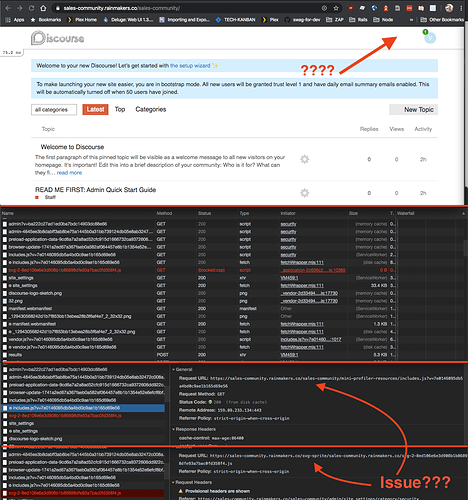Sort network requests by Type column
468x500 pixels.
(244, 213)
